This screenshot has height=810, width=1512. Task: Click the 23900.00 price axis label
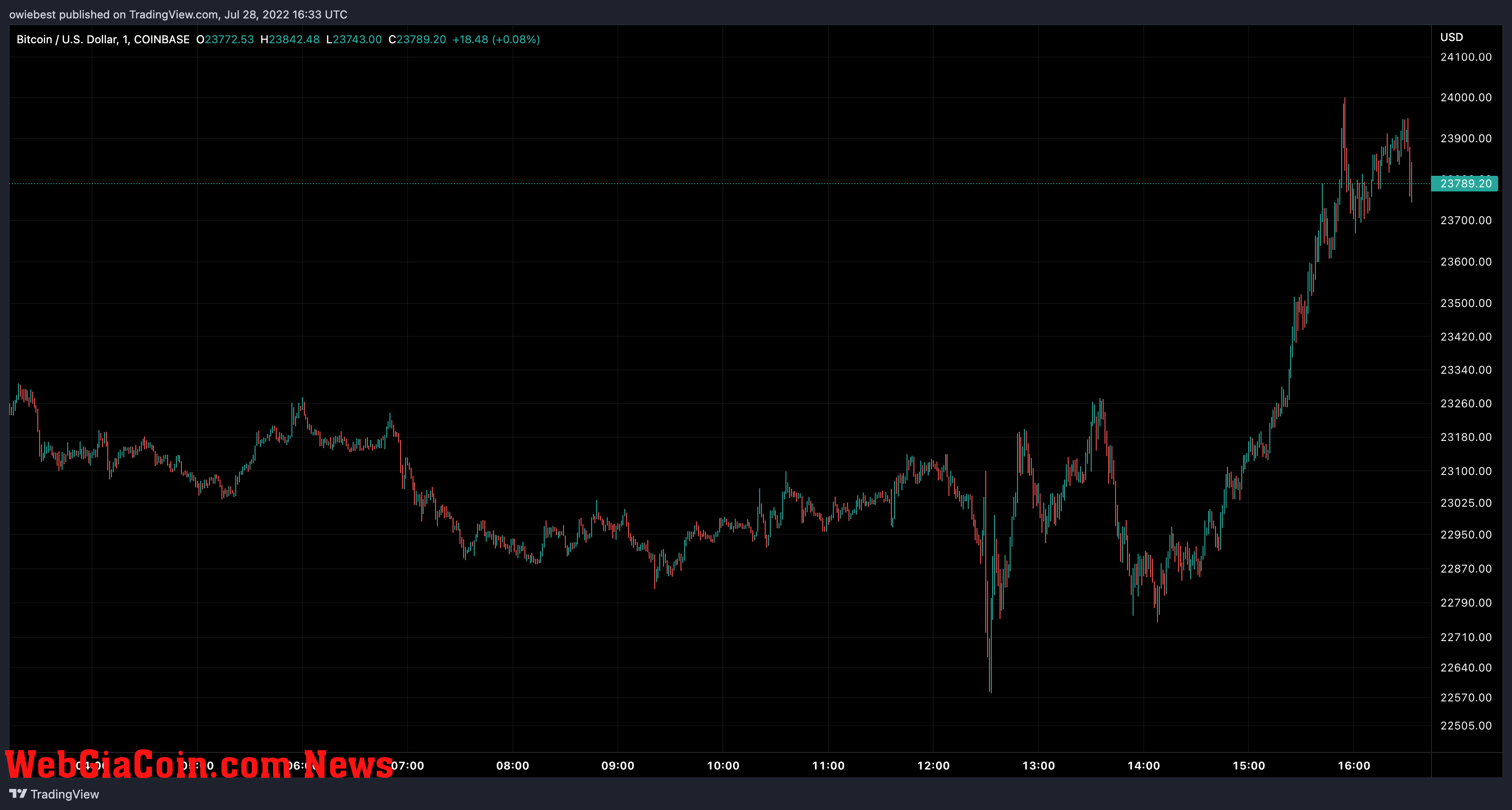coord(1465,139)
